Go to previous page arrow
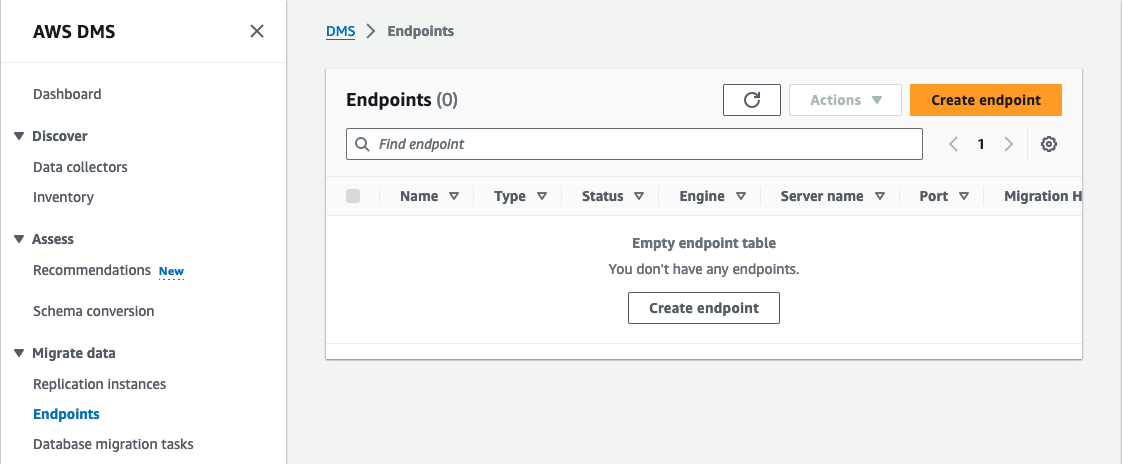1123x464 pixels. (x=953, y=144)
